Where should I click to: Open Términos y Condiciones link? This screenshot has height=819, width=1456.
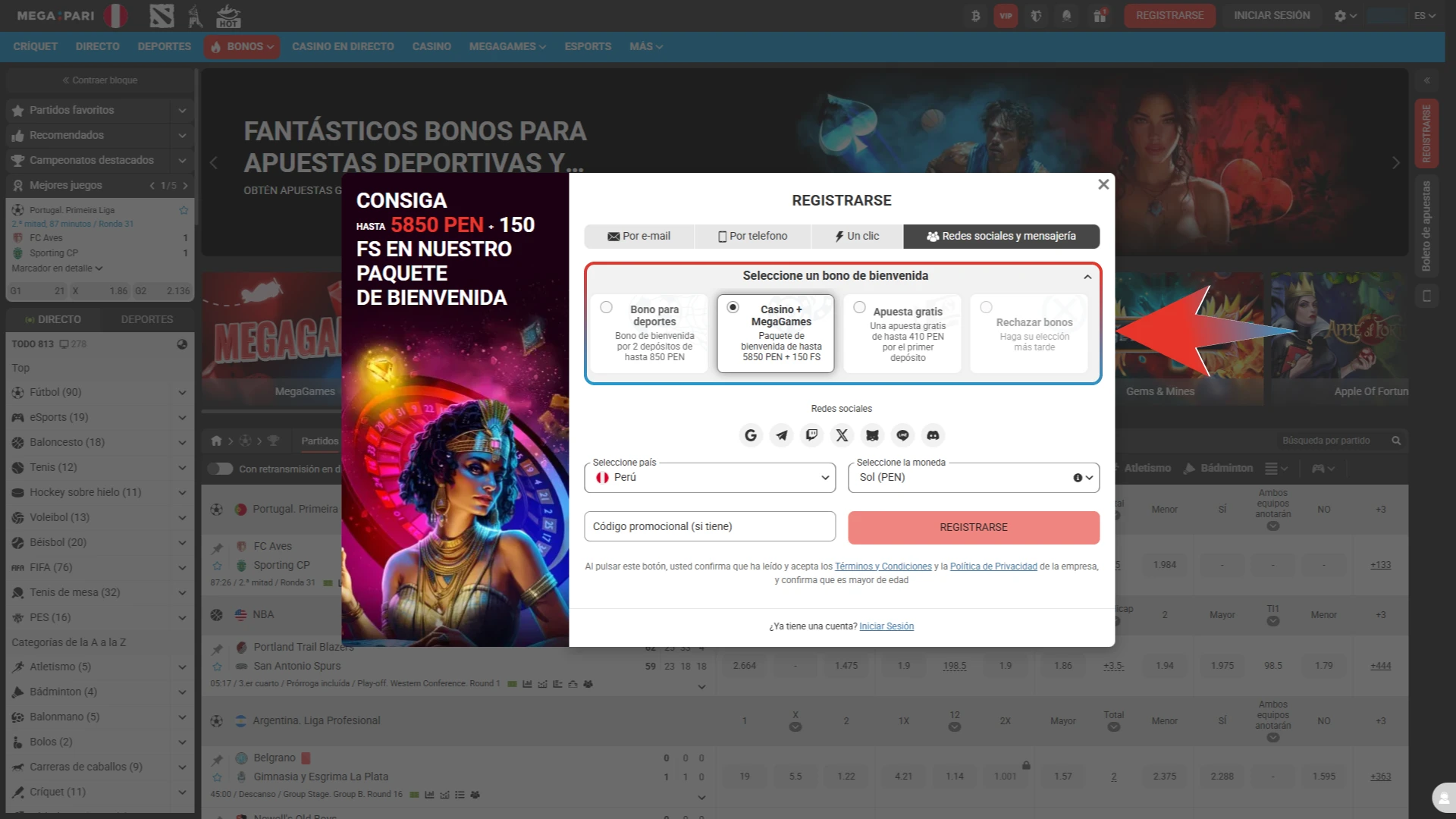(883, 566)
